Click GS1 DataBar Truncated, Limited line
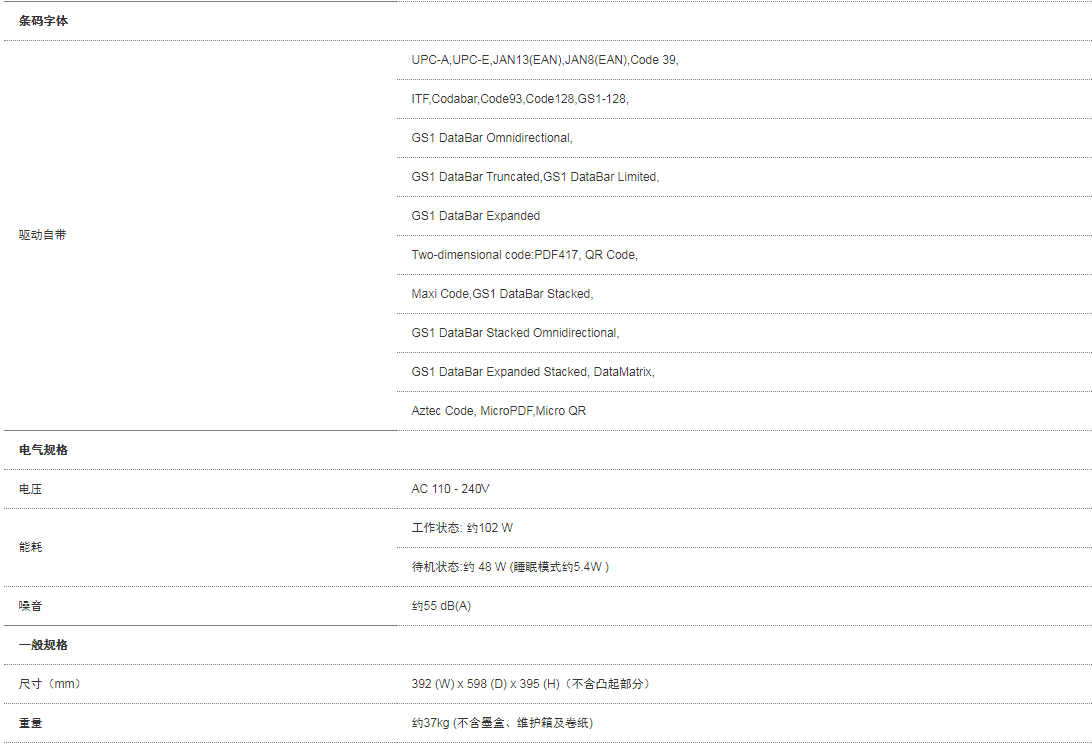Screen dimensions: 1092x745 pyautogui.click(x=535, y=177)
